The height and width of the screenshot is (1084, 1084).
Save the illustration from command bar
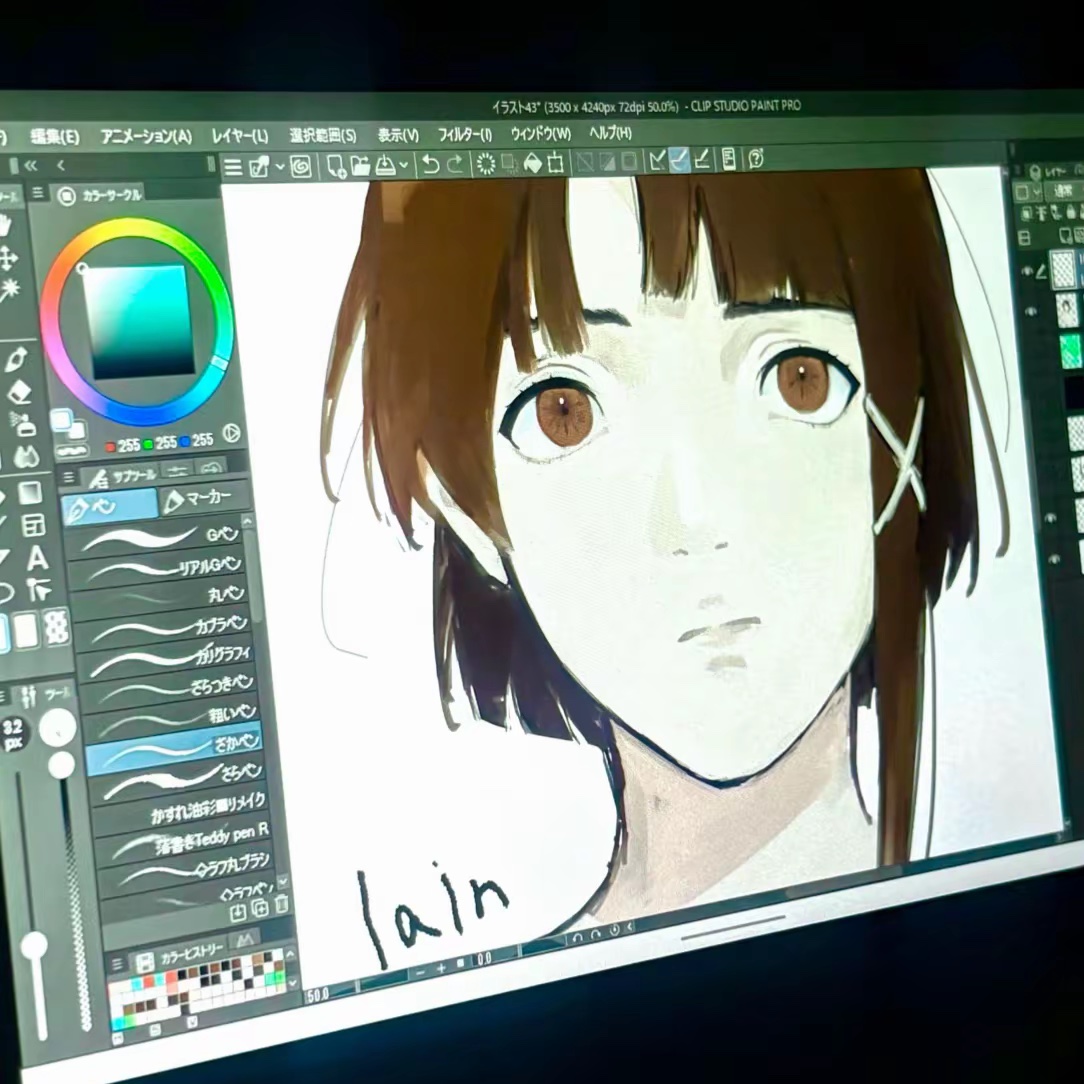pos(385,165)
